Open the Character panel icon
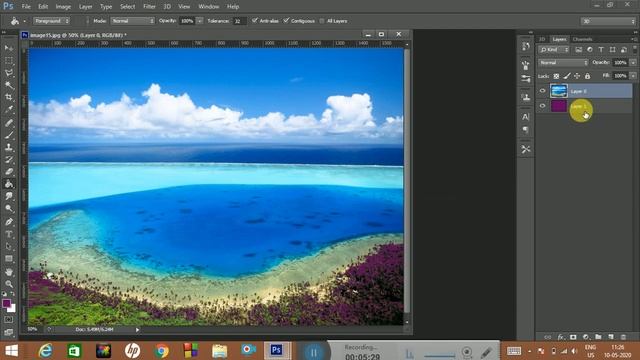The width and height of the screenshot is (640, 360). click(x=526, y=117)
